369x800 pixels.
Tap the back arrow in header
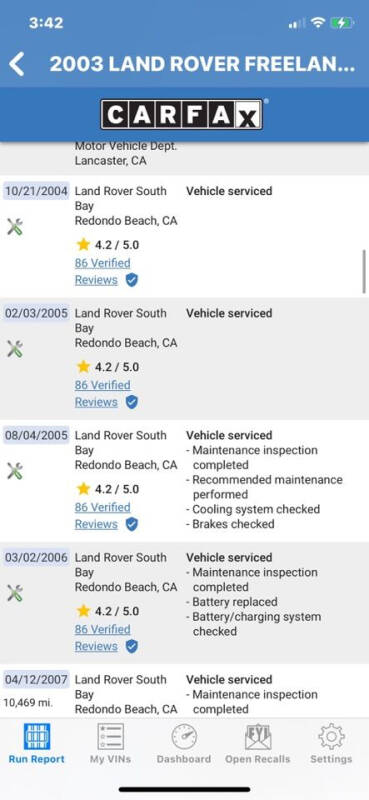click(x=17, y=64)
